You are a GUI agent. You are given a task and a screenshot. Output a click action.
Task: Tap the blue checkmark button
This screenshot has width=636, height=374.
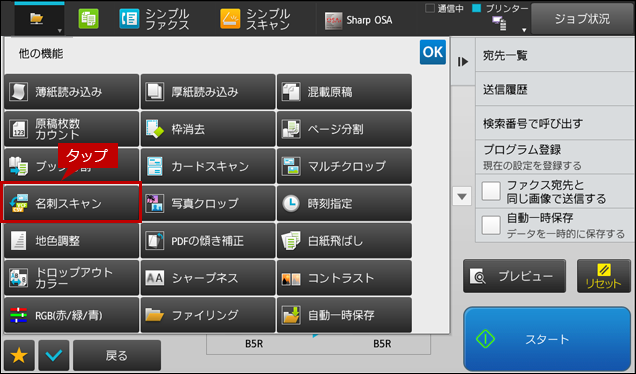[54, 355]
